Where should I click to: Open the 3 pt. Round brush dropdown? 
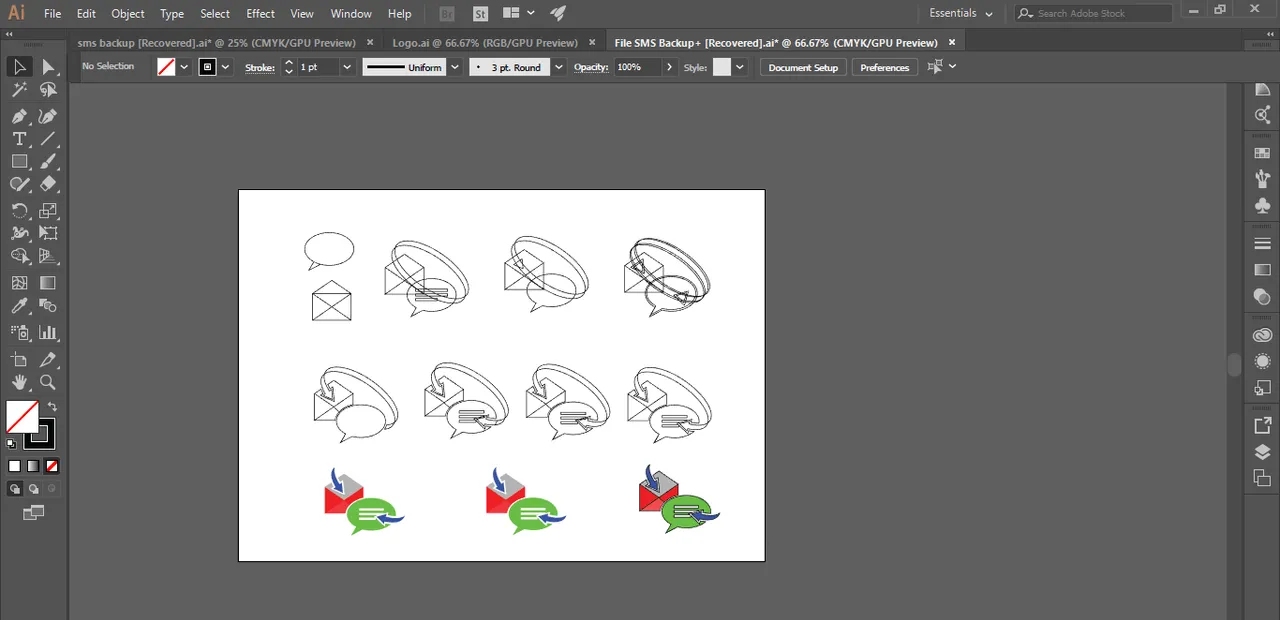(x=558, y=67)
